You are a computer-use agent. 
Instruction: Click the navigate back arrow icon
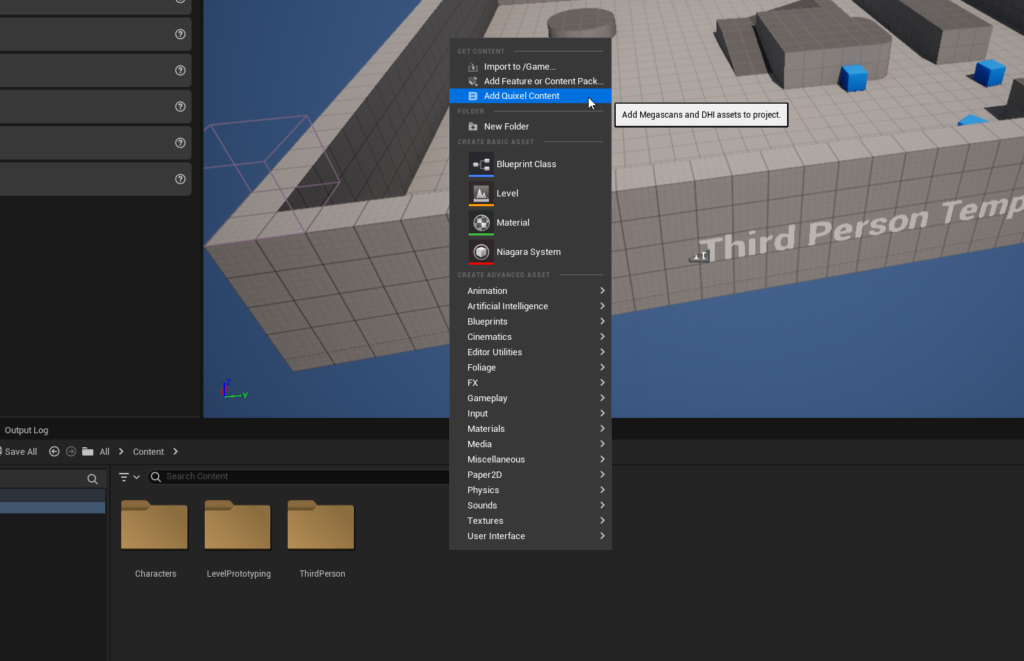tap(55, 451)
